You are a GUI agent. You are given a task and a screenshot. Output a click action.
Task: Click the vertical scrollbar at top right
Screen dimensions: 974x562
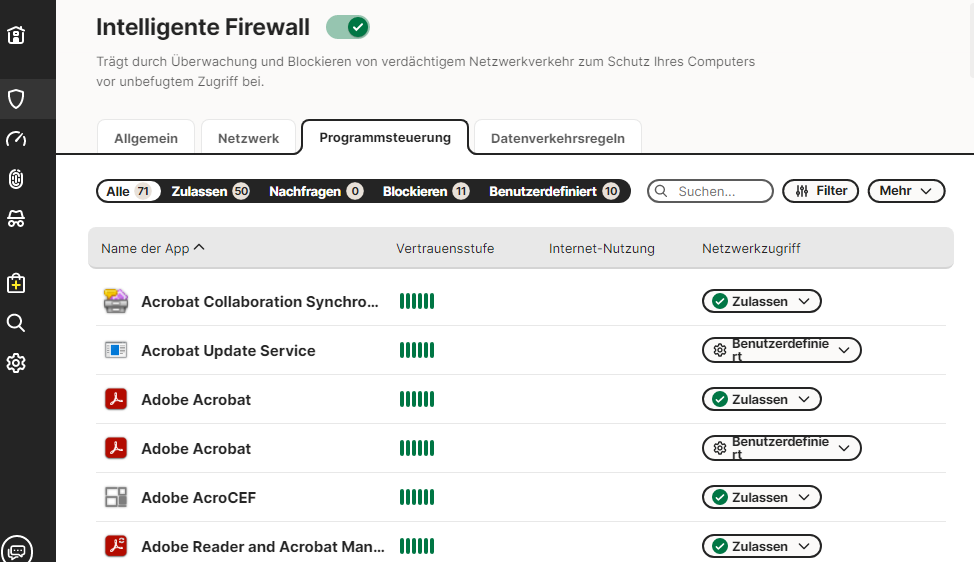971,40
